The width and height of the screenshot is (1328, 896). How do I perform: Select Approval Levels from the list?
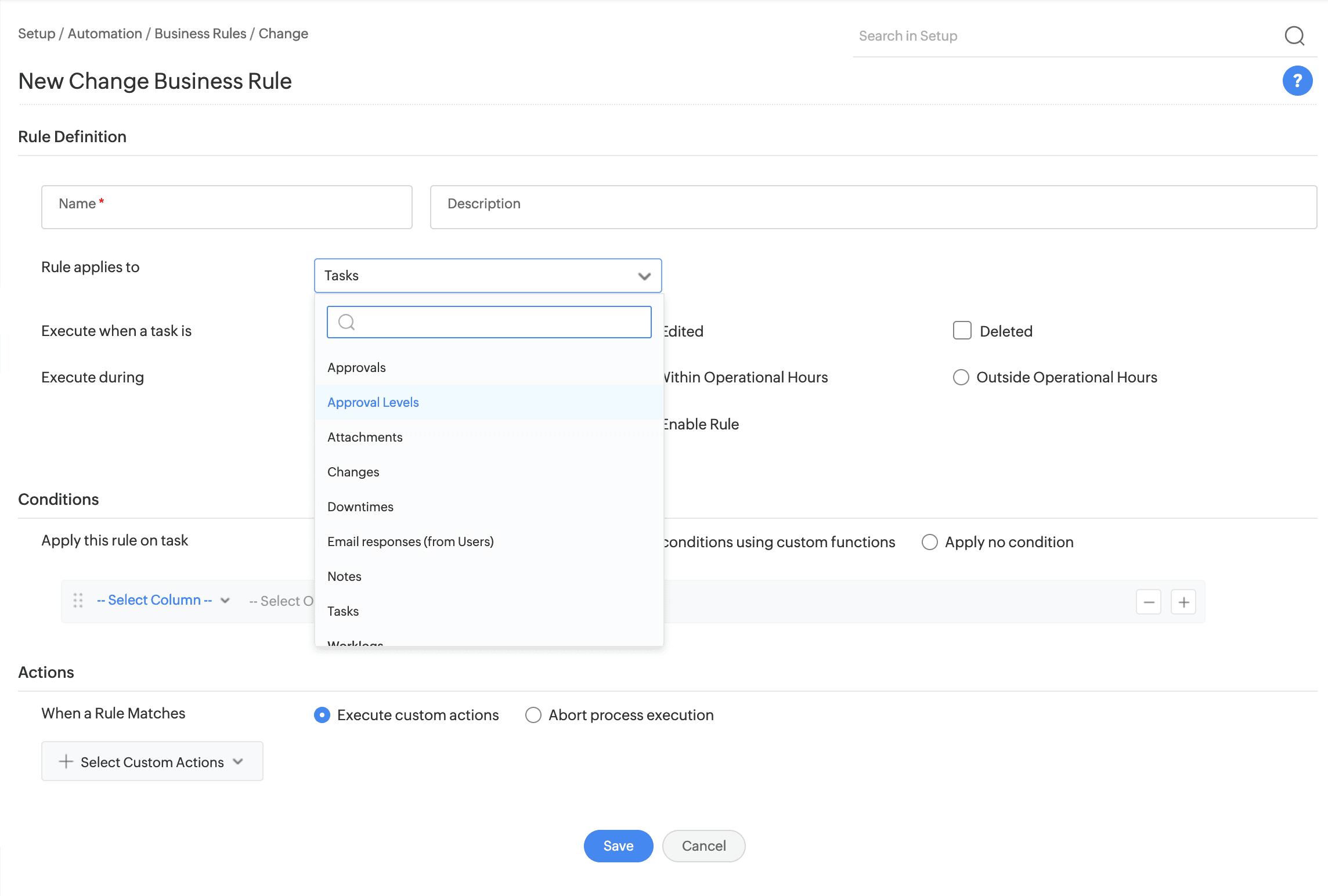[x=373, y=402]
